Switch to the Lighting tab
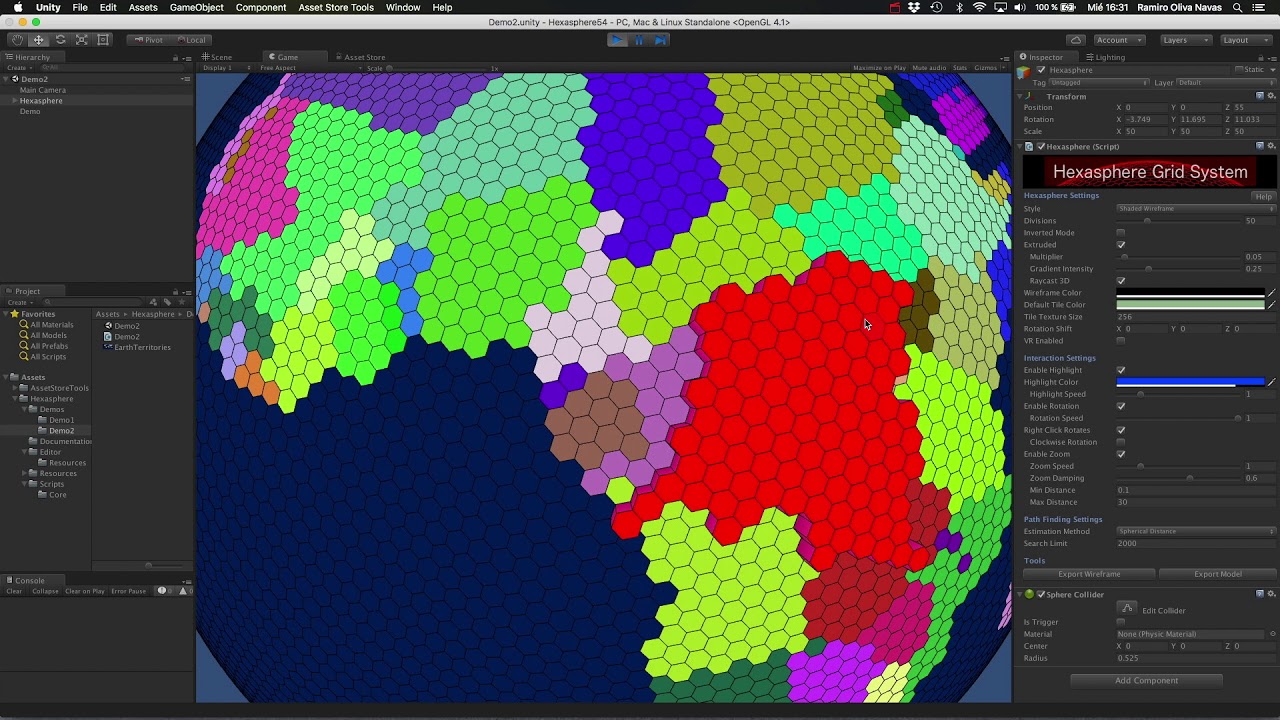This screenshot has height=720, width=1280. pyautogui.click(x=1105, y=57)
